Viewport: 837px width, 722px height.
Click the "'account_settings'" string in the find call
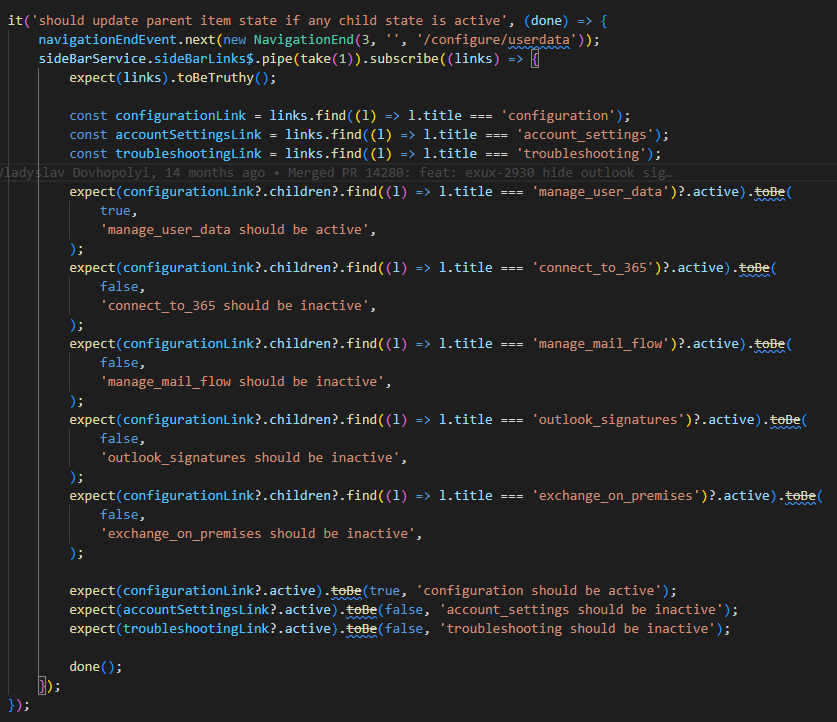(585, 135)
